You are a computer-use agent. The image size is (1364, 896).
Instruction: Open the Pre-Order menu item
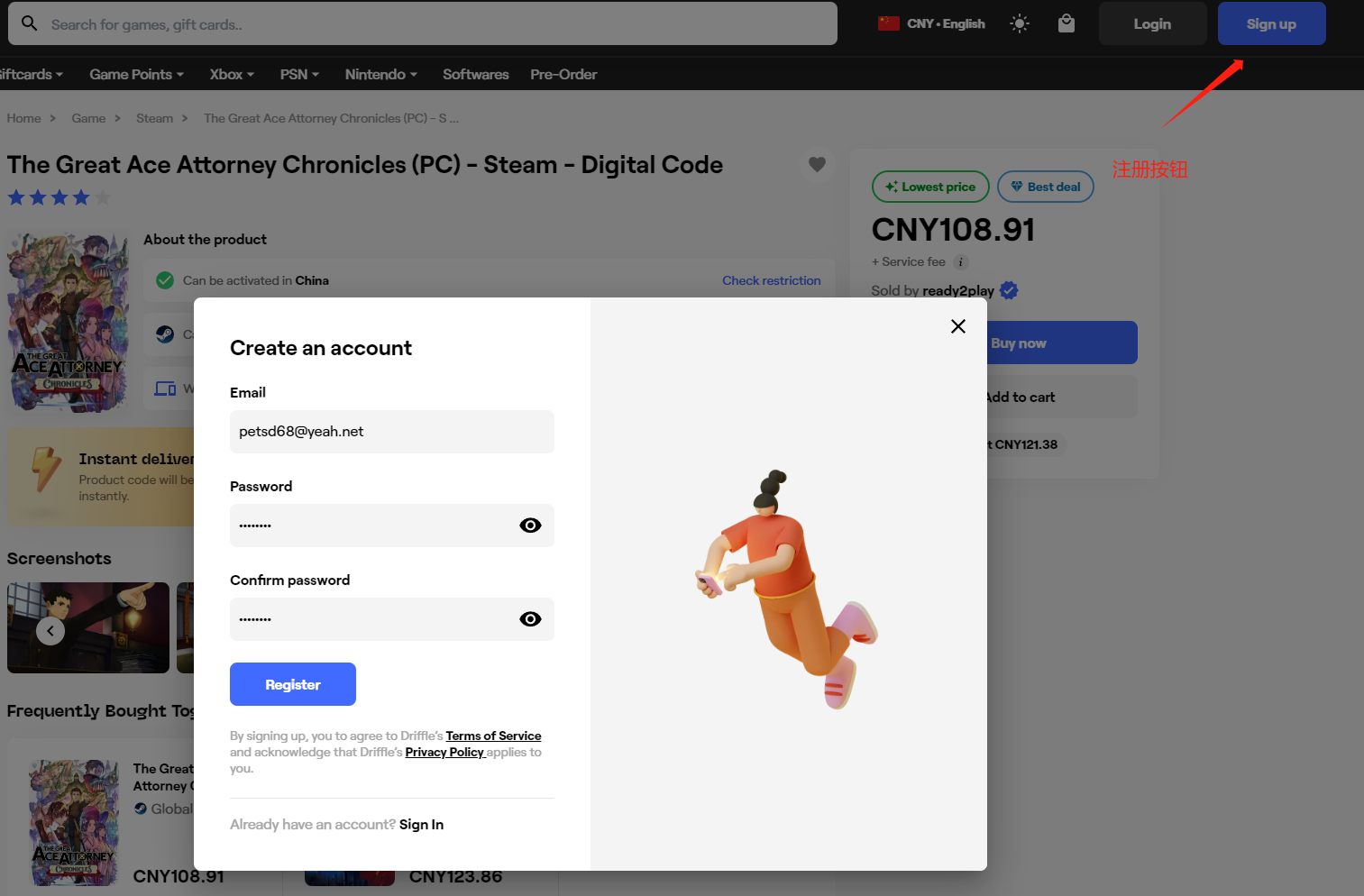pyautogui.click(x=563, y=74)
